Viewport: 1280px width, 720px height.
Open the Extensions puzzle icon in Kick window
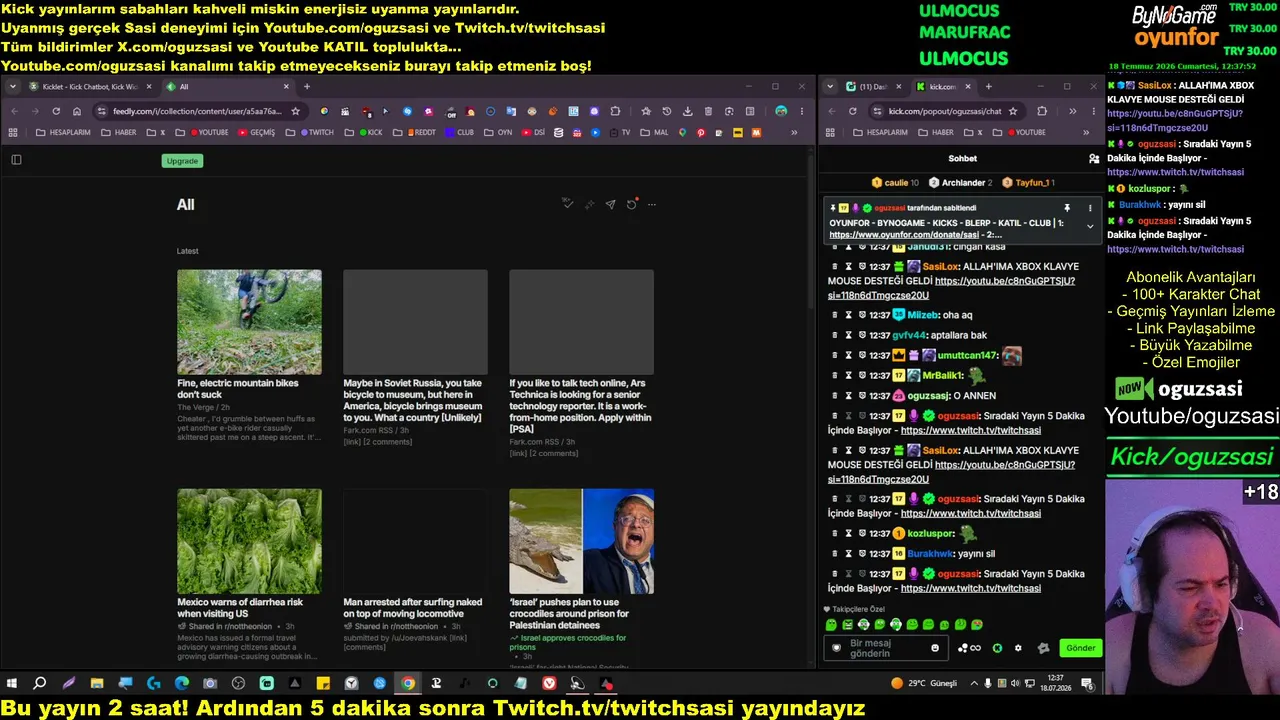pos(1042,111)
